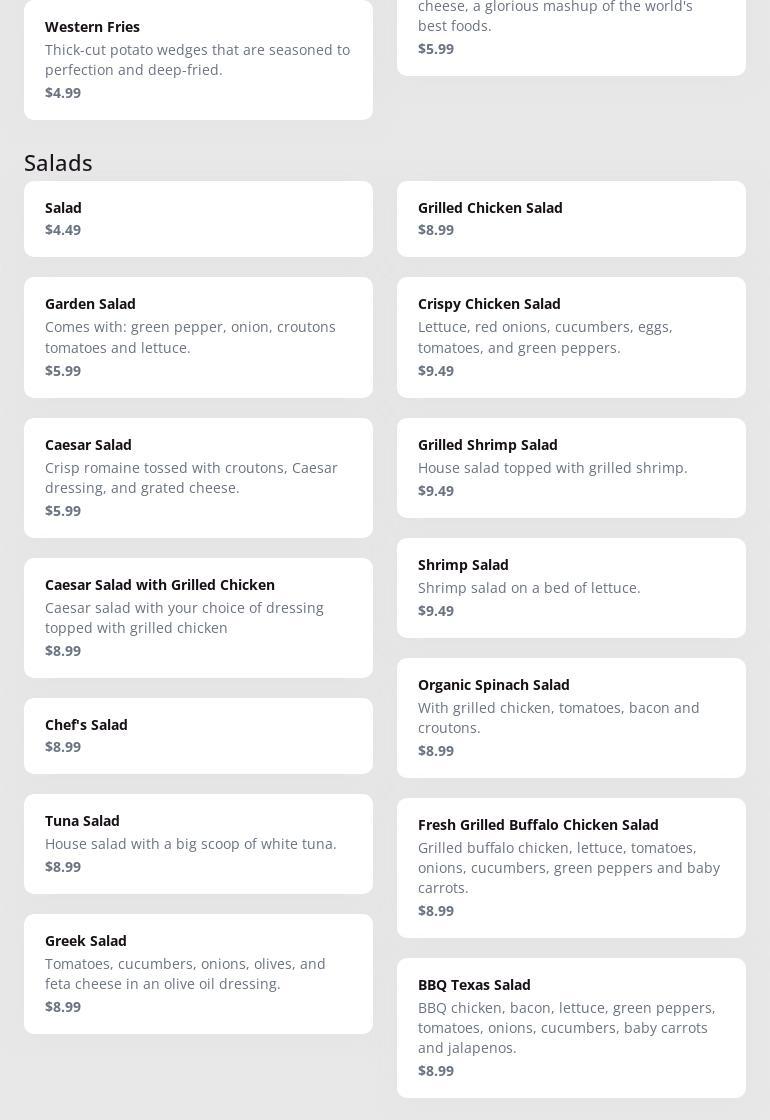Click the $9.49 price under Crispy Chicken Salad

436,371
